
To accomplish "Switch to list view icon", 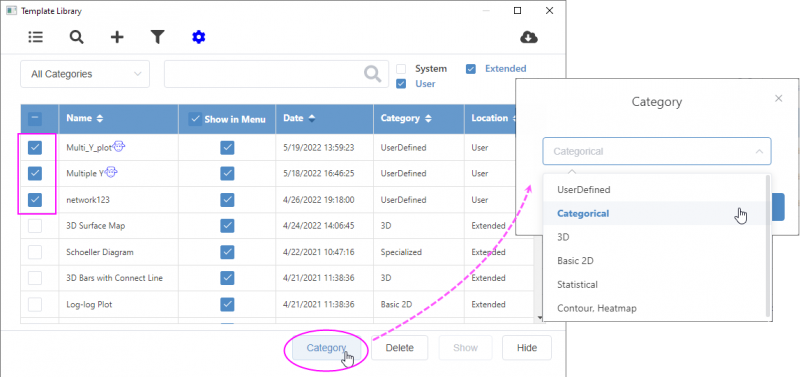I will pyautogui.click(x=35, y=37).
